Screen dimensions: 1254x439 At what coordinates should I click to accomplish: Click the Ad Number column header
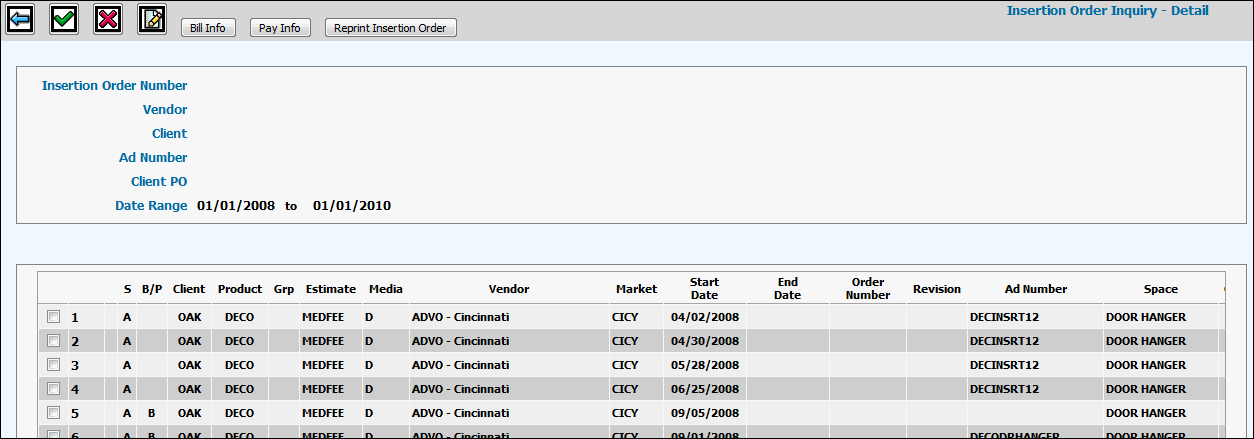pyautogui.click(x=1035, y=289)
